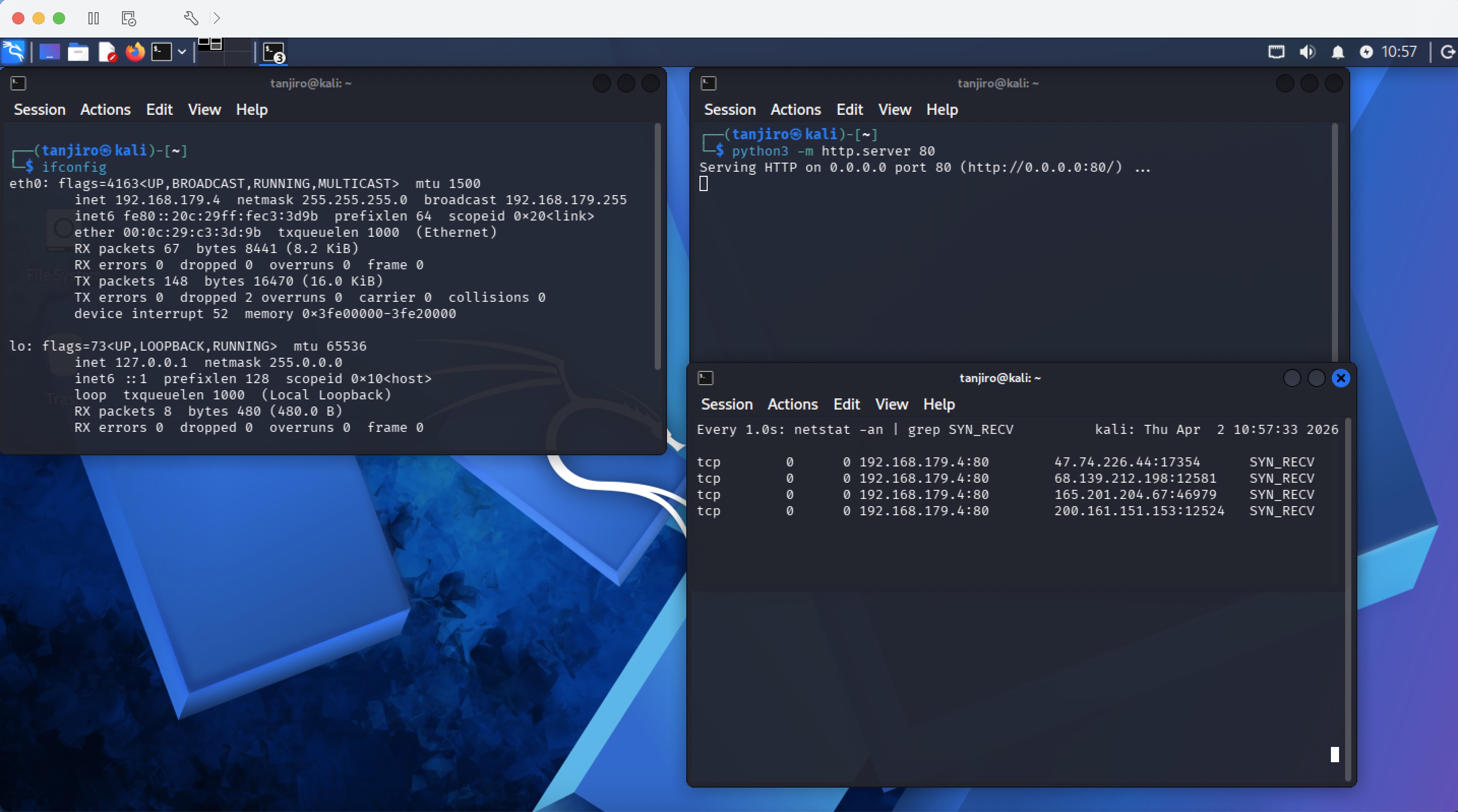Viewport: 1458px width, 812px height.
Task: Open the Session menu in the netstat window
Action: (x=727, y=404)
